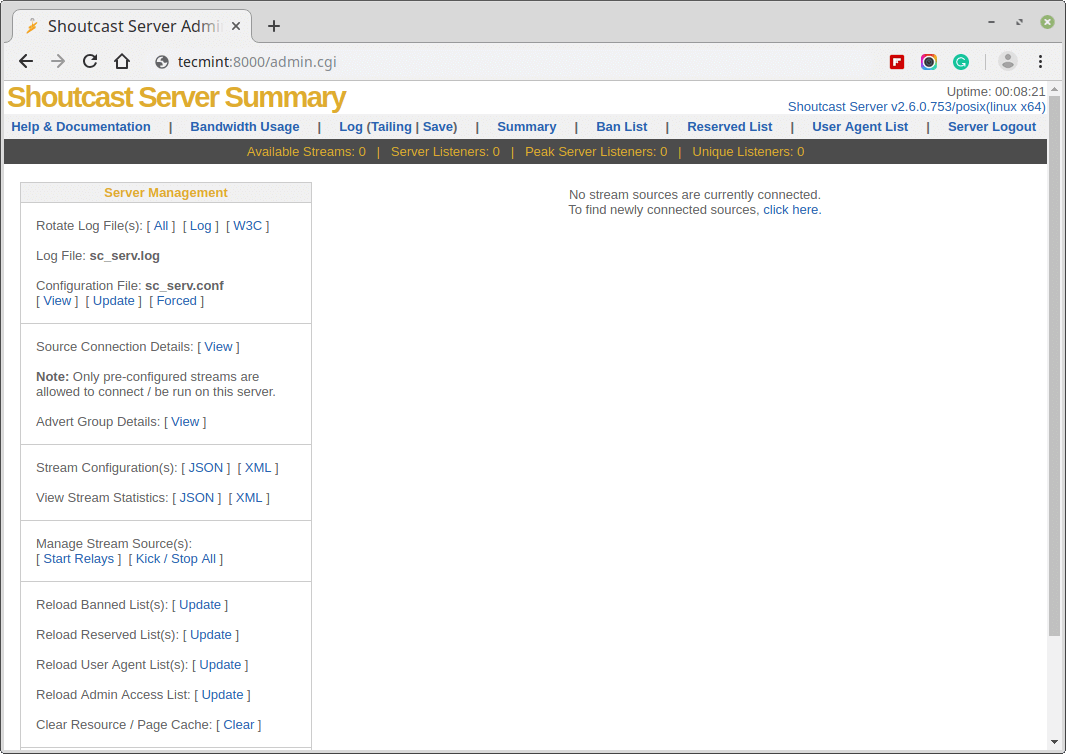Viewport: 1066px width, 754px height.
Task: Open the user profile avatar icon
Action: pos(1008,61)
